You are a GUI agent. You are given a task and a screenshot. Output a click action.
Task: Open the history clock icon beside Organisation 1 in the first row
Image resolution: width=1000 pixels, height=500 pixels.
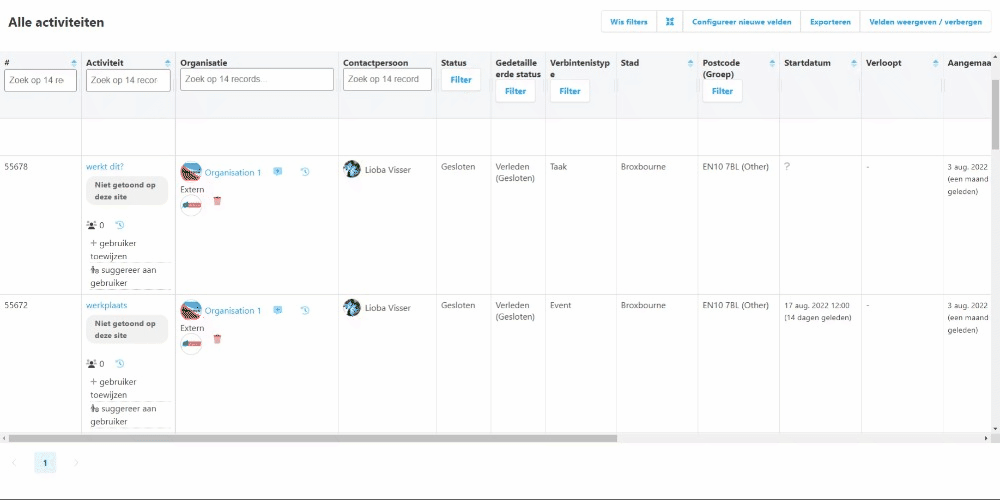click(304, 172)
